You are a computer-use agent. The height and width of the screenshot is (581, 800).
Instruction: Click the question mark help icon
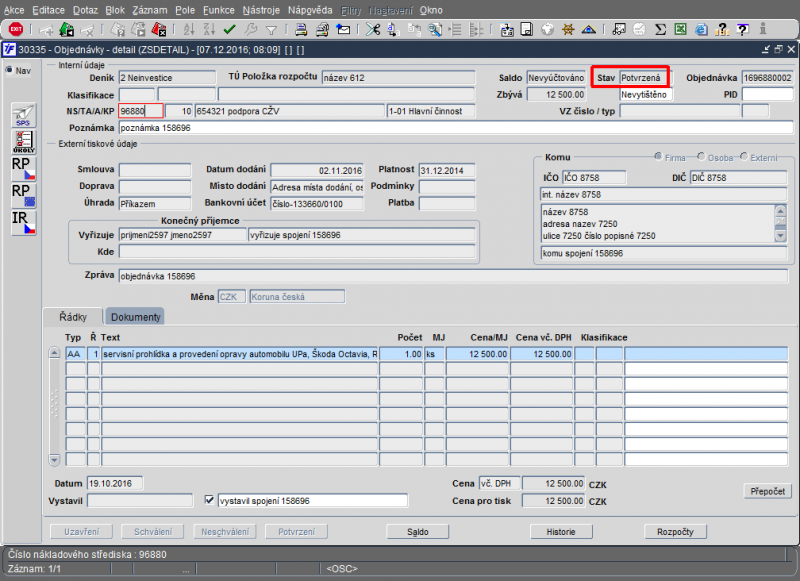(743, 29)
